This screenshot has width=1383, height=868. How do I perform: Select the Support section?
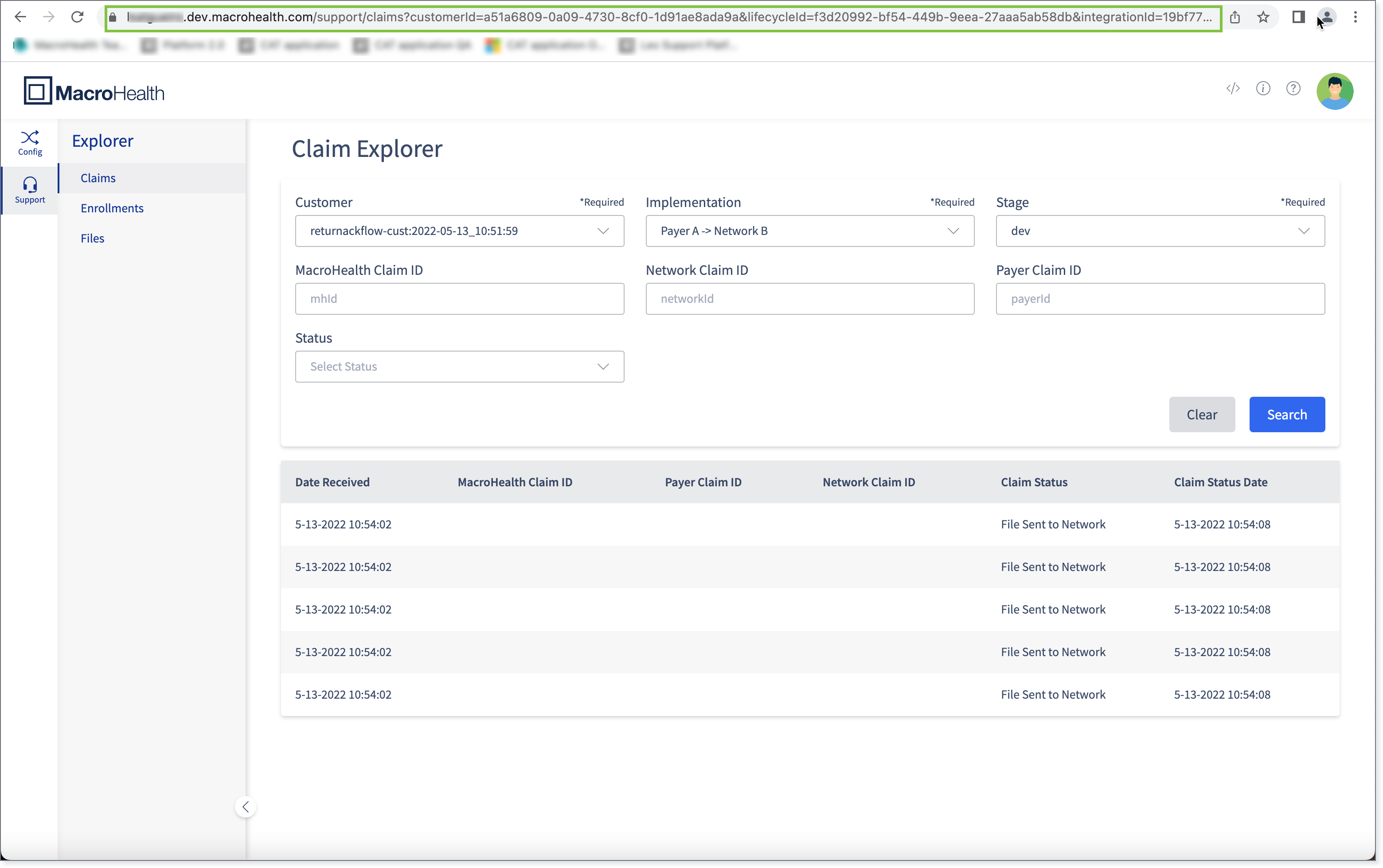tap(30, 191)
